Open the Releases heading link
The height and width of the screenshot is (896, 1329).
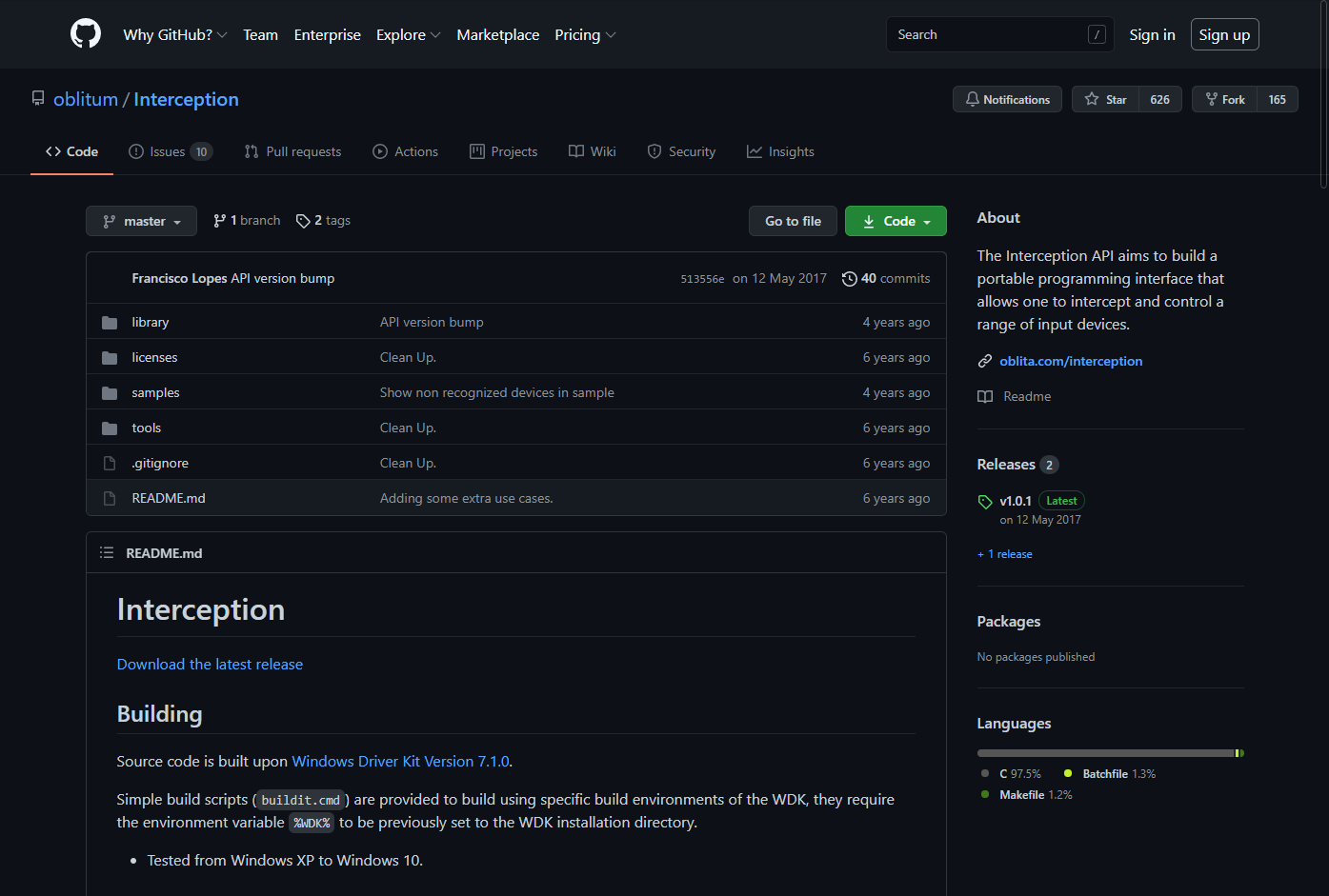pyautogui.click(x=1005, y=465)
